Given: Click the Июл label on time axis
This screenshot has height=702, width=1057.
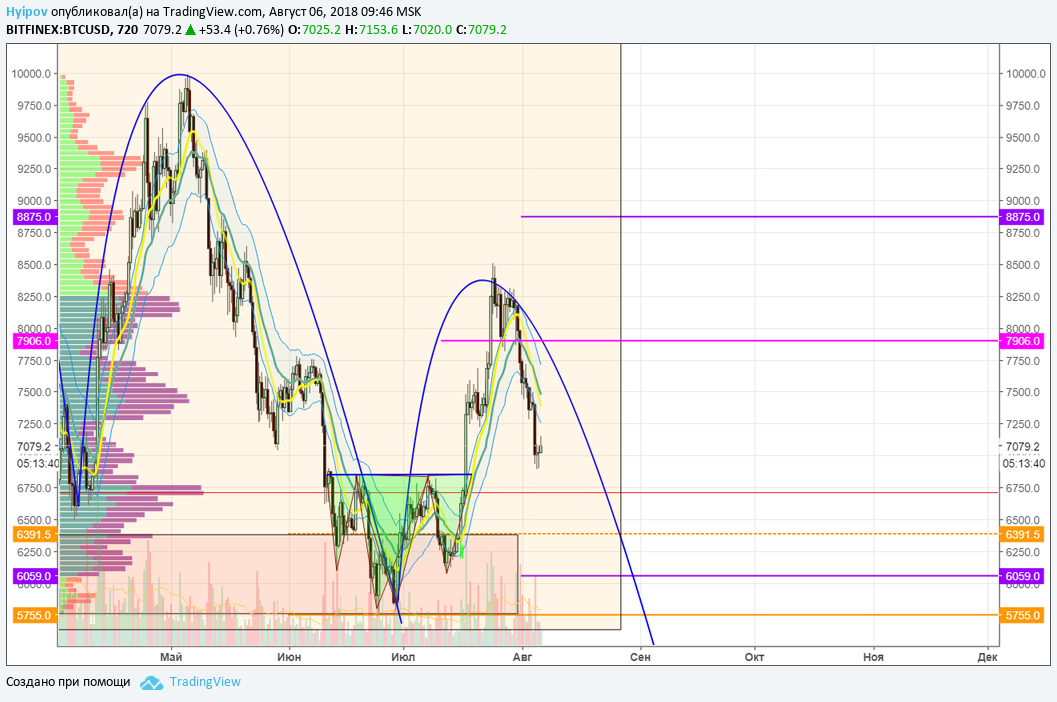Looking at the screenshot, I should 403,657.
